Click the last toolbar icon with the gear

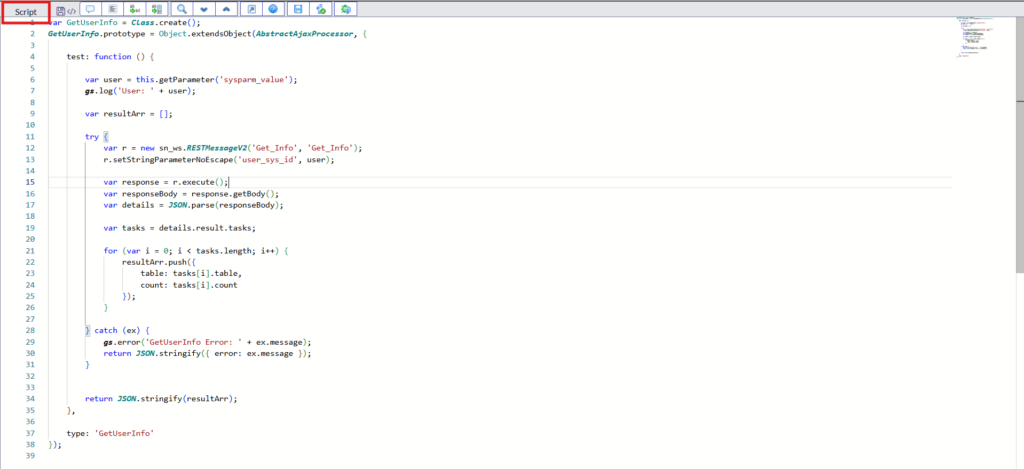coord(345,9)
